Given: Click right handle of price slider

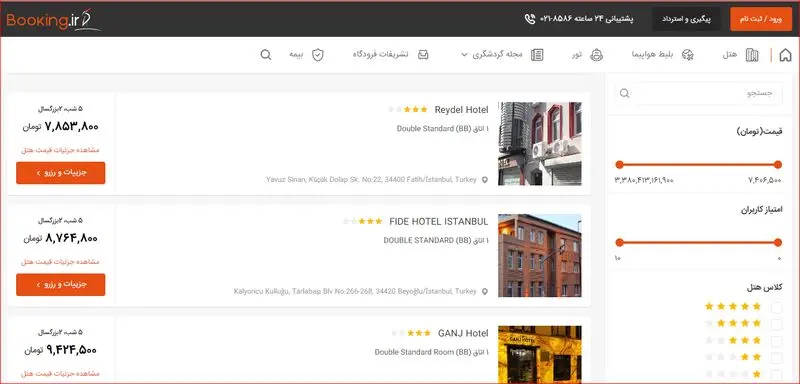Looking at the screenshot, I should pyautogui.click(x=778, y=164).
